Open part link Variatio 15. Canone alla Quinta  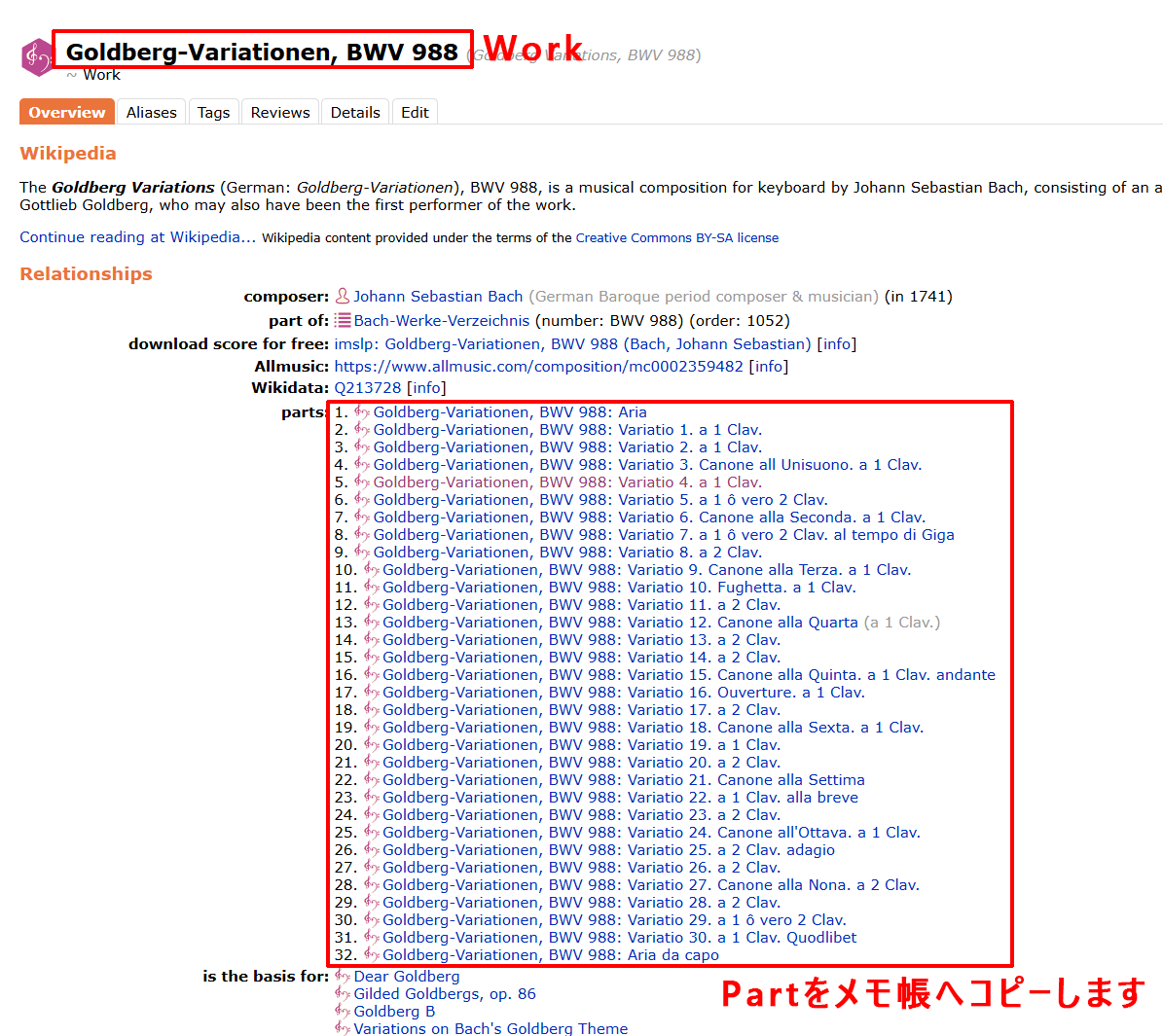689,675
